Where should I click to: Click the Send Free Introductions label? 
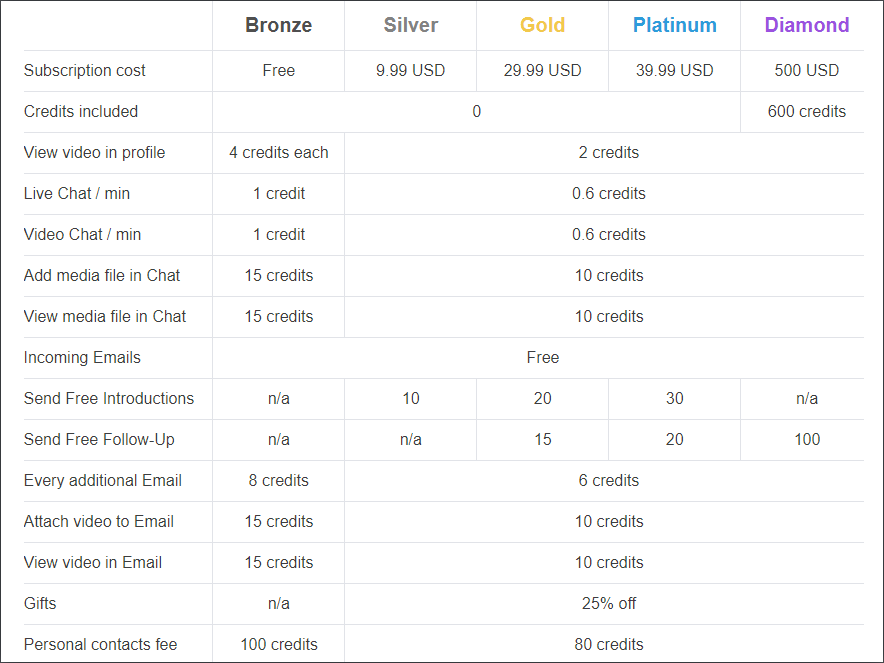pyautogui.click(x=109, y=399)
